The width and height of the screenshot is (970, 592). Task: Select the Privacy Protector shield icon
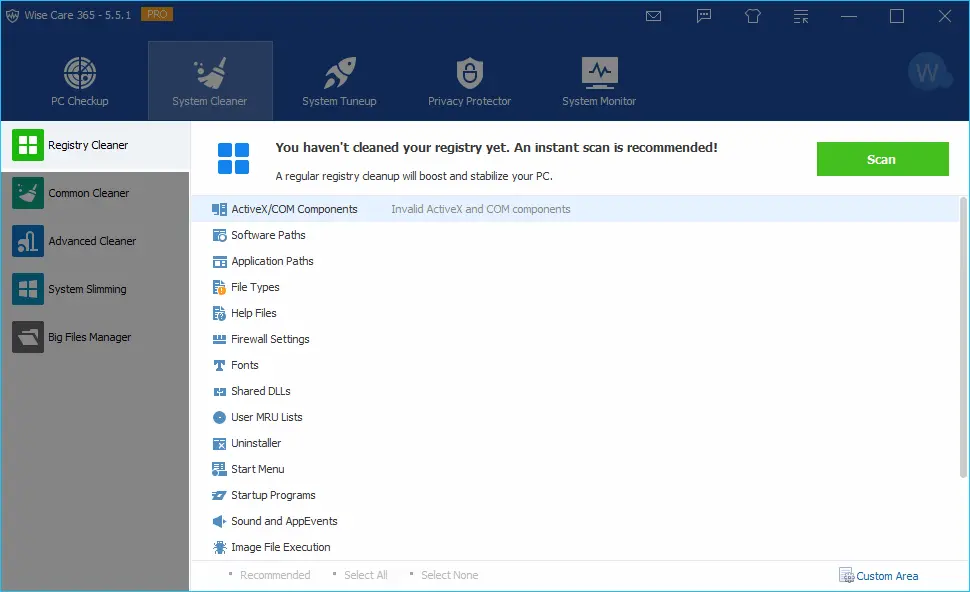470,73
